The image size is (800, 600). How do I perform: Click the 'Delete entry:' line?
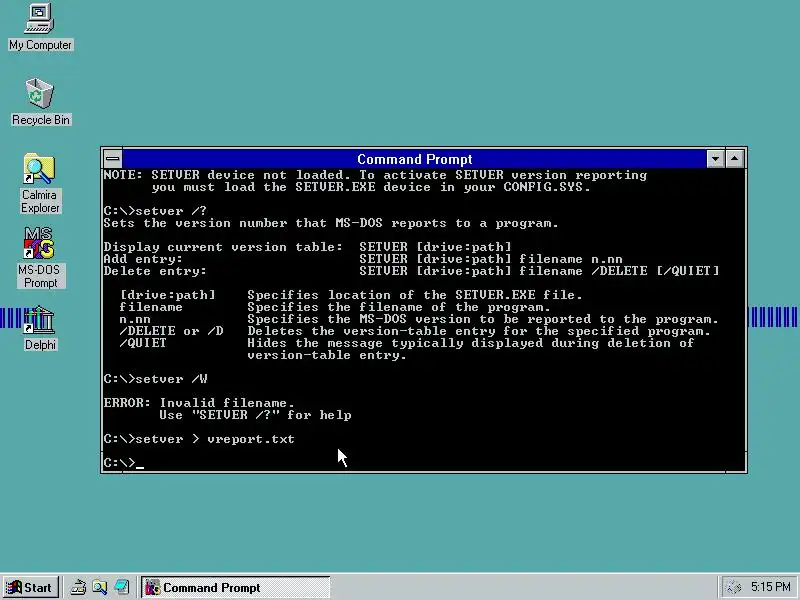[x=411, y=271]
